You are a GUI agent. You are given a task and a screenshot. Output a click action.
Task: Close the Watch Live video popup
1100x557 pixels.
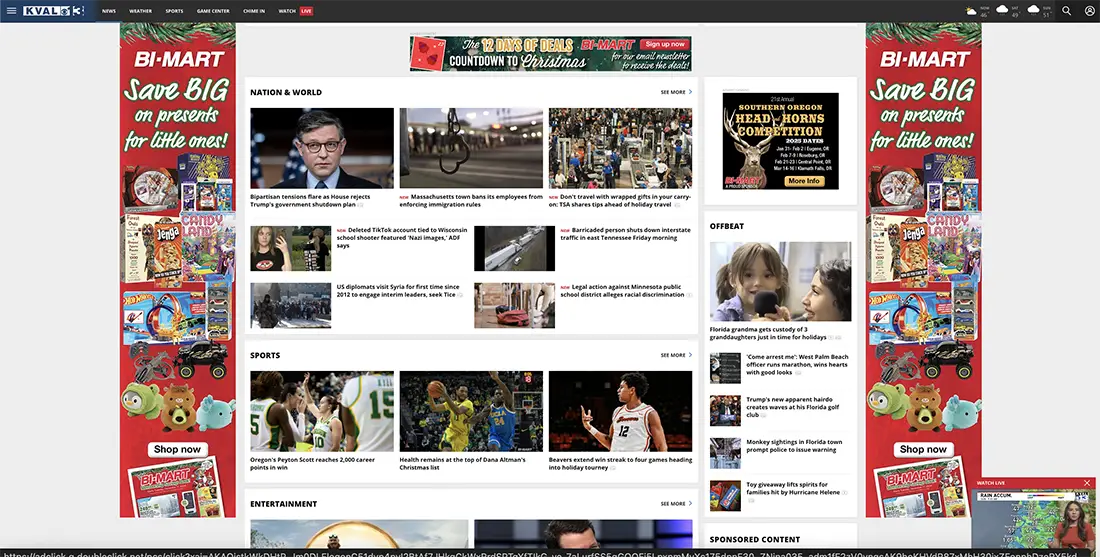(x=1087, y=483)
